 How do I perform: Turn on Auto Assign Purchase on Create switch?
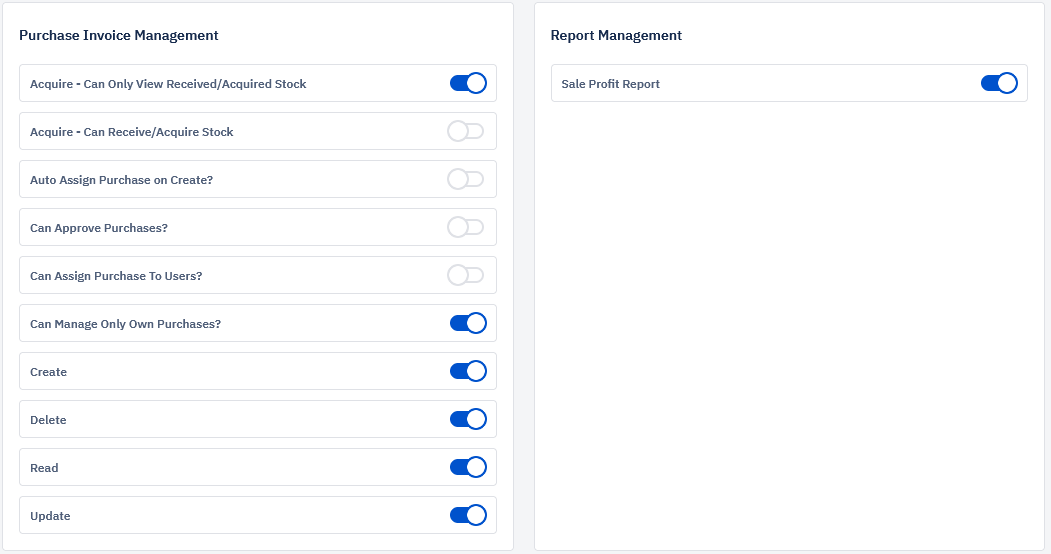click(x=465, y=179)
